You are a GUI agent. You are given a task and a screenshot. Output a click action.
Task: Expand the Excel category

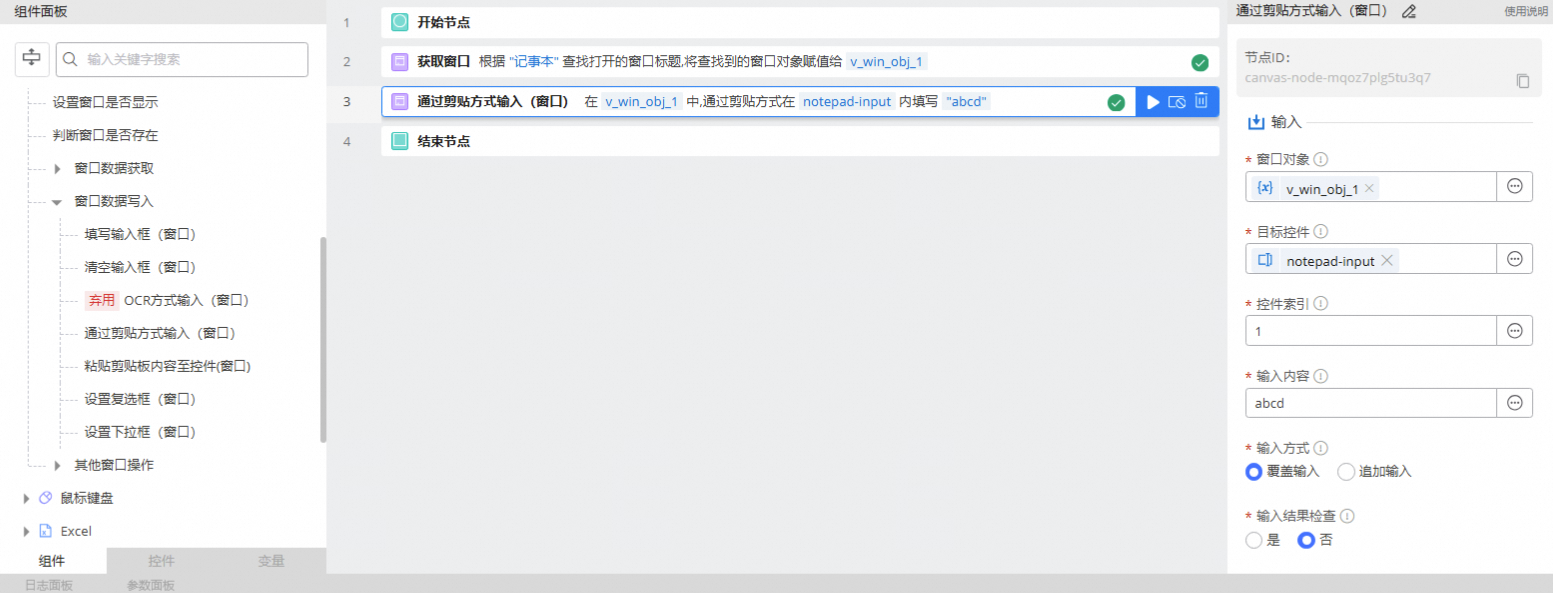point(26,531)
